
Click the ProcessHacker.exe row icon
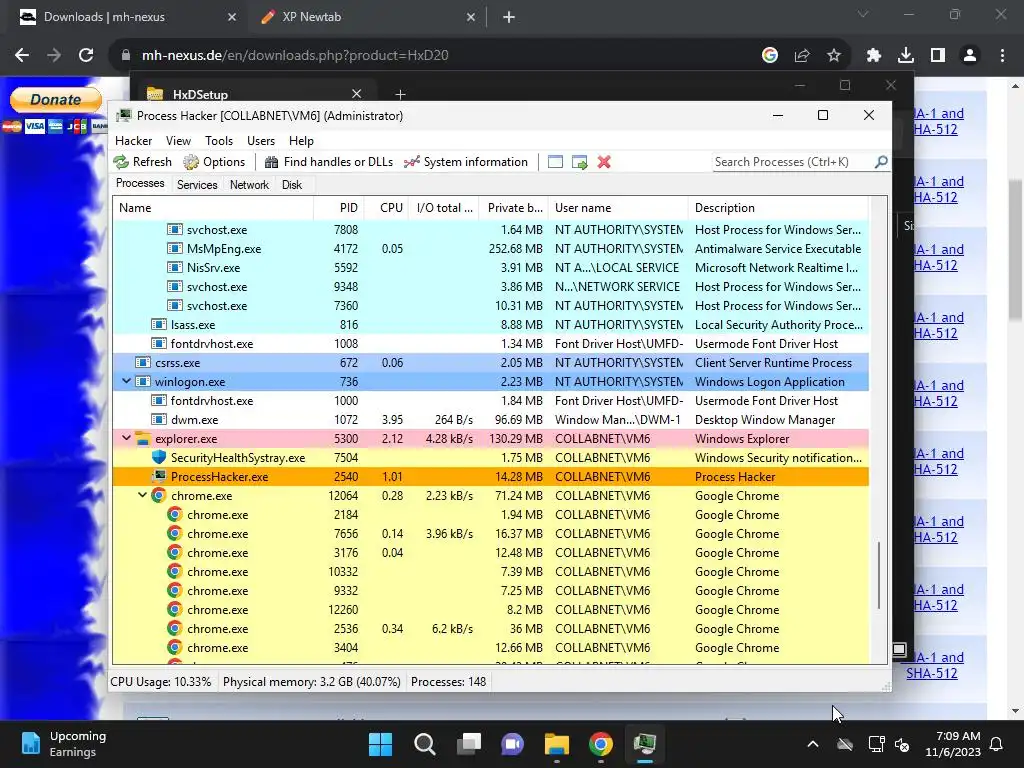coord(159,476)
